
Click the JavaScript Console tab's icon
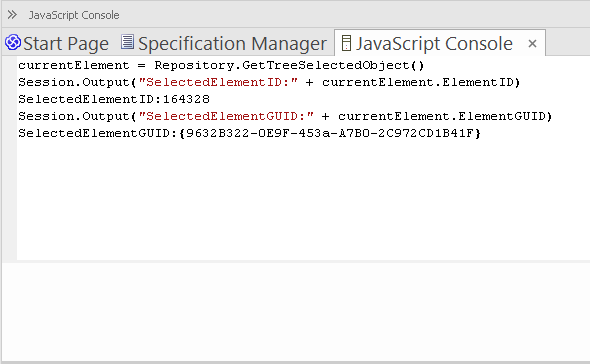(x=346, y=43)
